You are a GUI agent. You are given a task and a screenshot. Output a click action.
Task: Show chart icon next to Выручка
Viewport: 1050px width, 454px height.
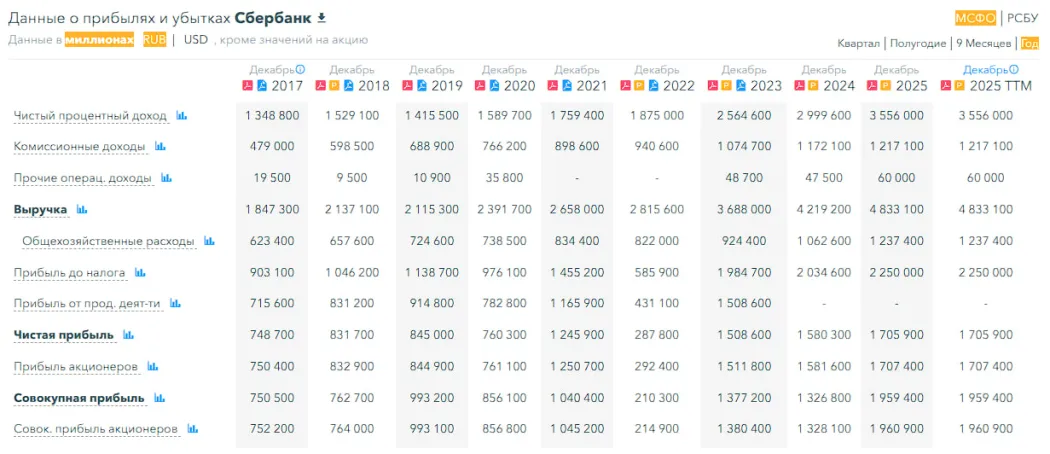click(82, 210)
